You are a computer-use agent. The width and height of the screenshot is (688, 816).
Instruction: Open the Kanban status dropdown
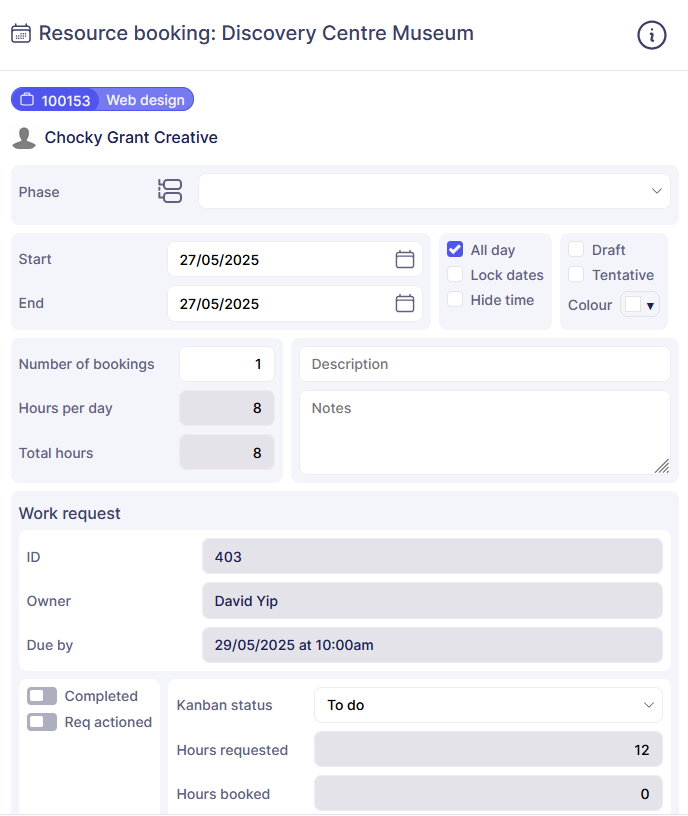click(x=488, y=705)
